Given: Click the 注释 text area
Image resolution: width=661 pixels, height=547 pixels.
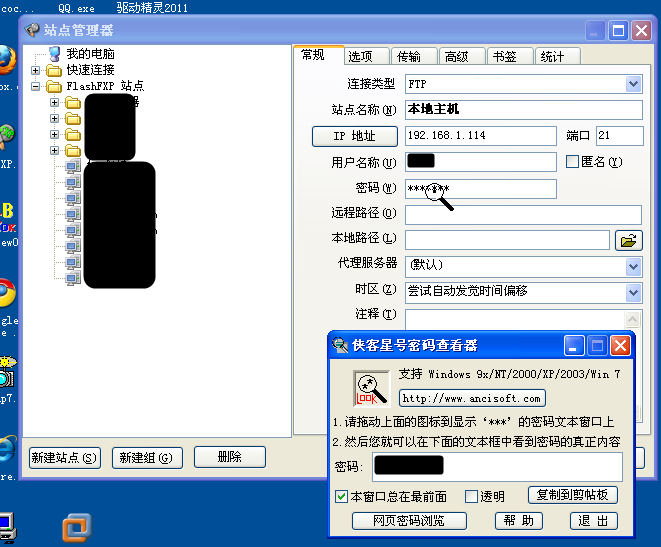Looking at the screenshot, I should [x=514, y=320].
